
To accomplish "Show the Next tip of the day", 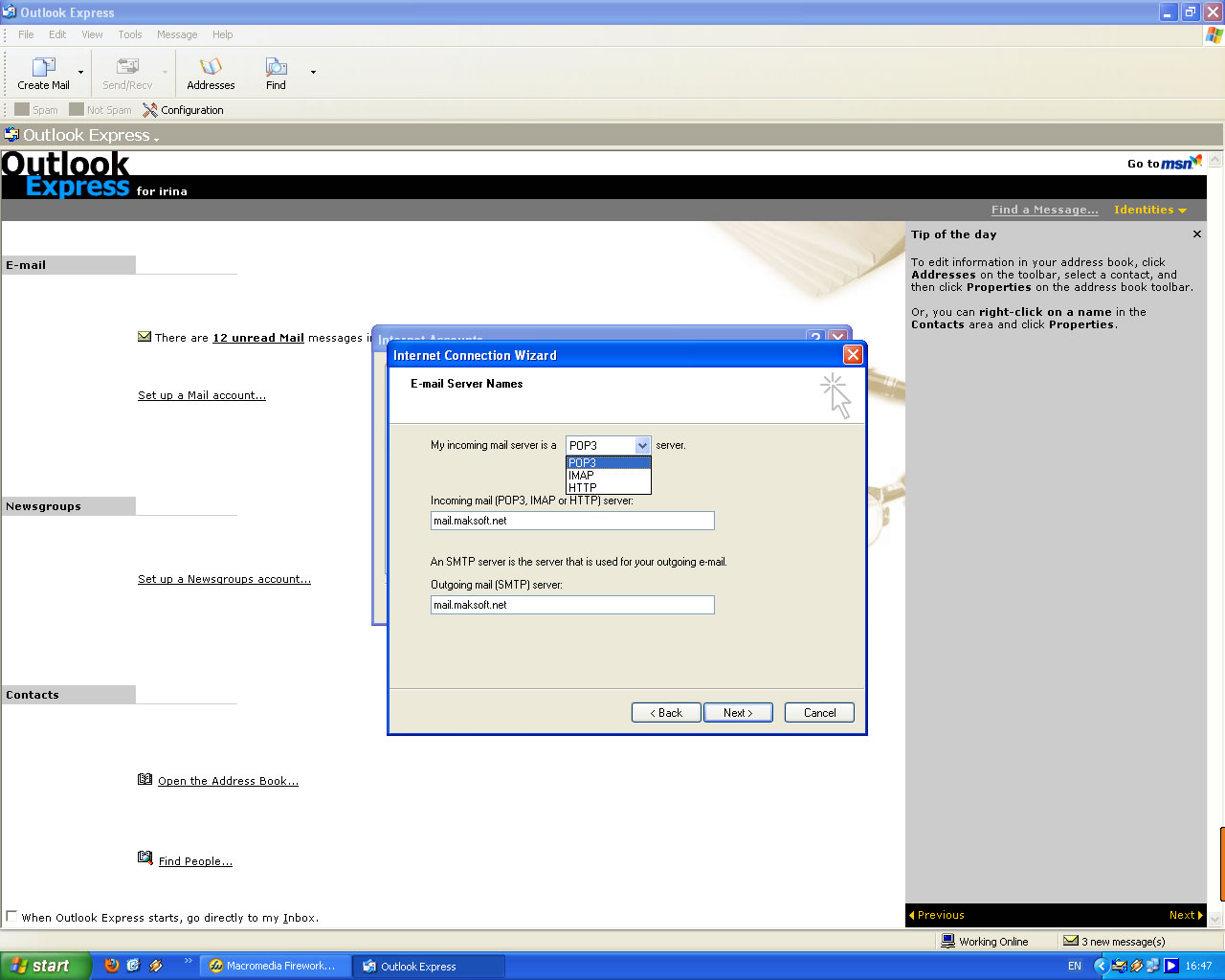I will (x=1186, y=915).
